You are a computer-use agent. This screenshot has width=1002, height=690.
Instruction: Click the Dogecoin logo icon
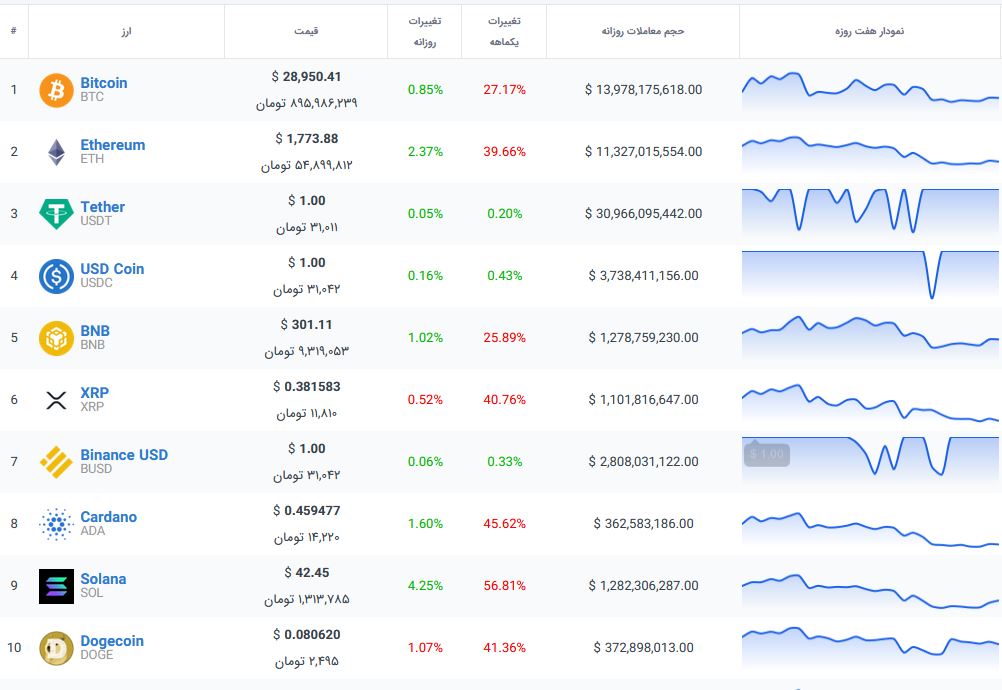[56, 648]
